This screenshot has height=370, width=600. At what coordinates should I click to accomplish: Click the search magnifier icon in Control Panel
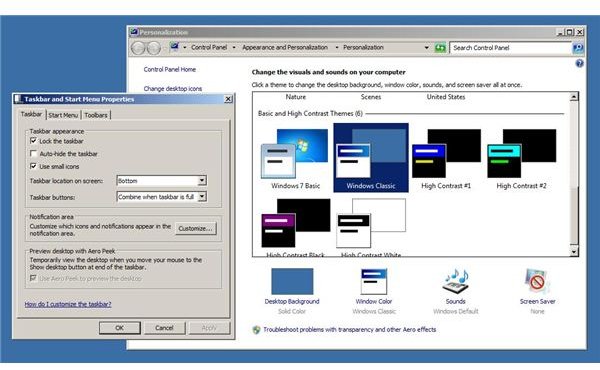[577, 48]
